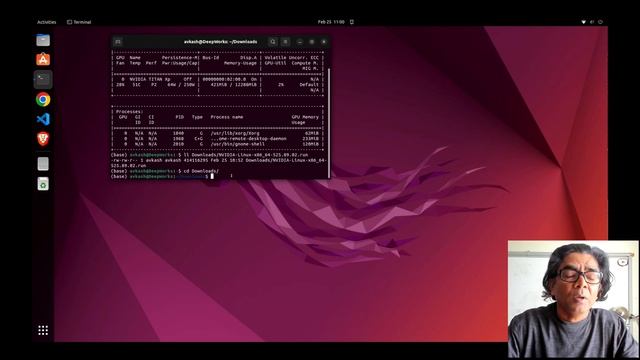Open the Terminal app menu in top bar

pyautogui.click(x=79, y=22)
